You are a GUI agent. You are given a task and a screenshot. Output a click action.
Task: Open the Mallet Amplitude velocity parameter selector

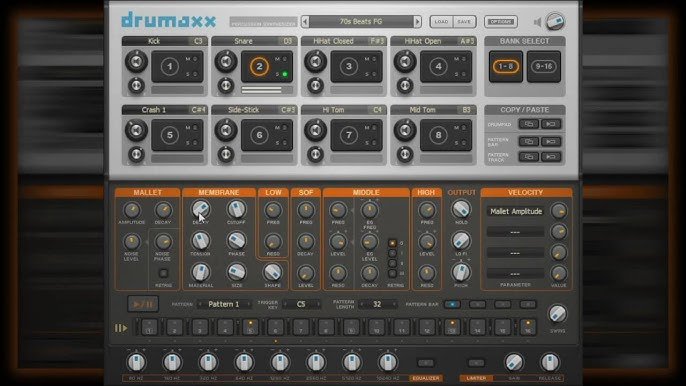pos(515,211)
